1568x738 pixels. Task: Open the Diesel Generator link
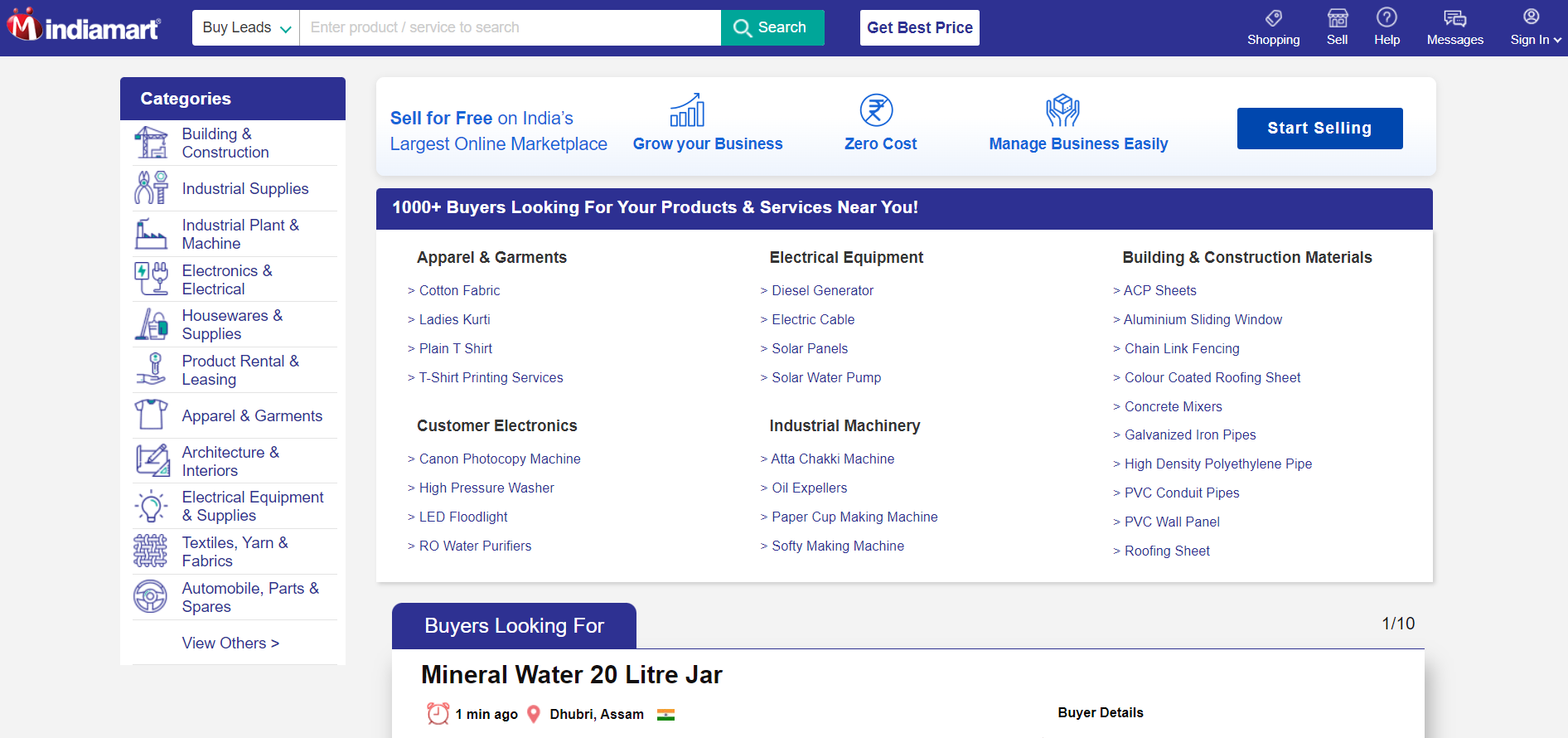tap(822, 290)
